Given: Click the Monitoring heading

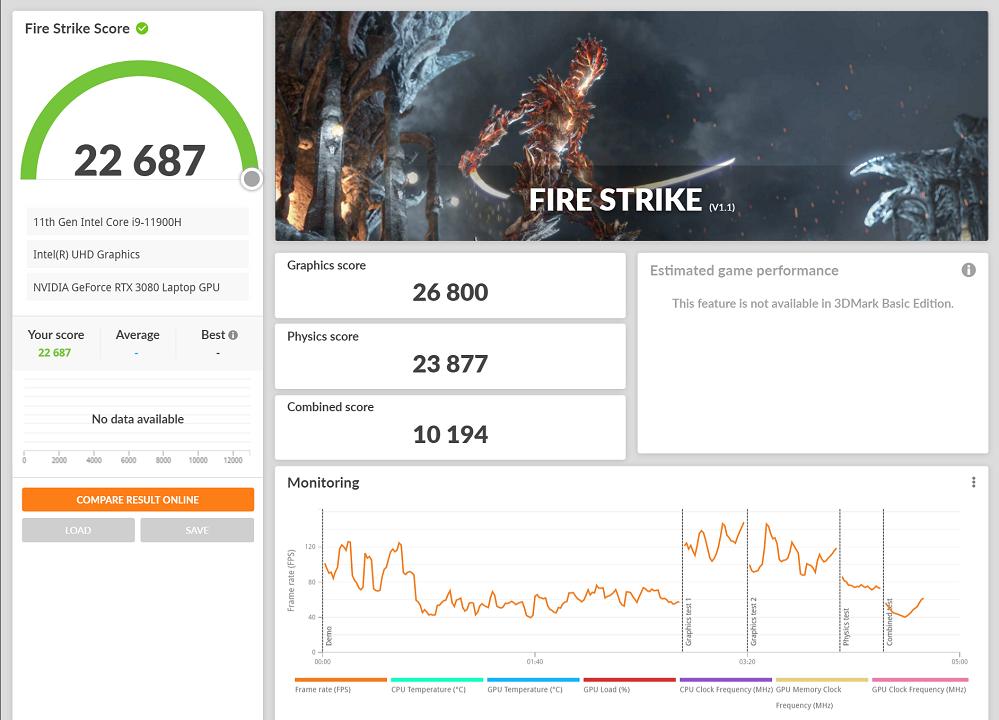Looking at the screenshot, I should (323, 482).
